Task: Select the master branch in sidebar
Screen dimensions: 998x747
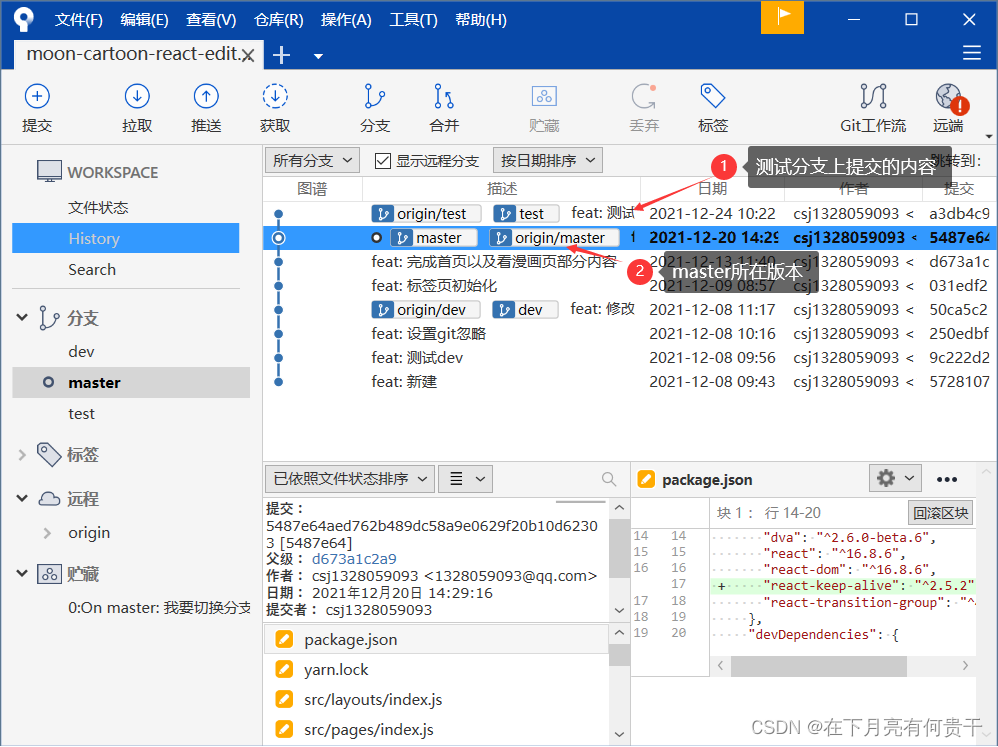Action: 131,382
